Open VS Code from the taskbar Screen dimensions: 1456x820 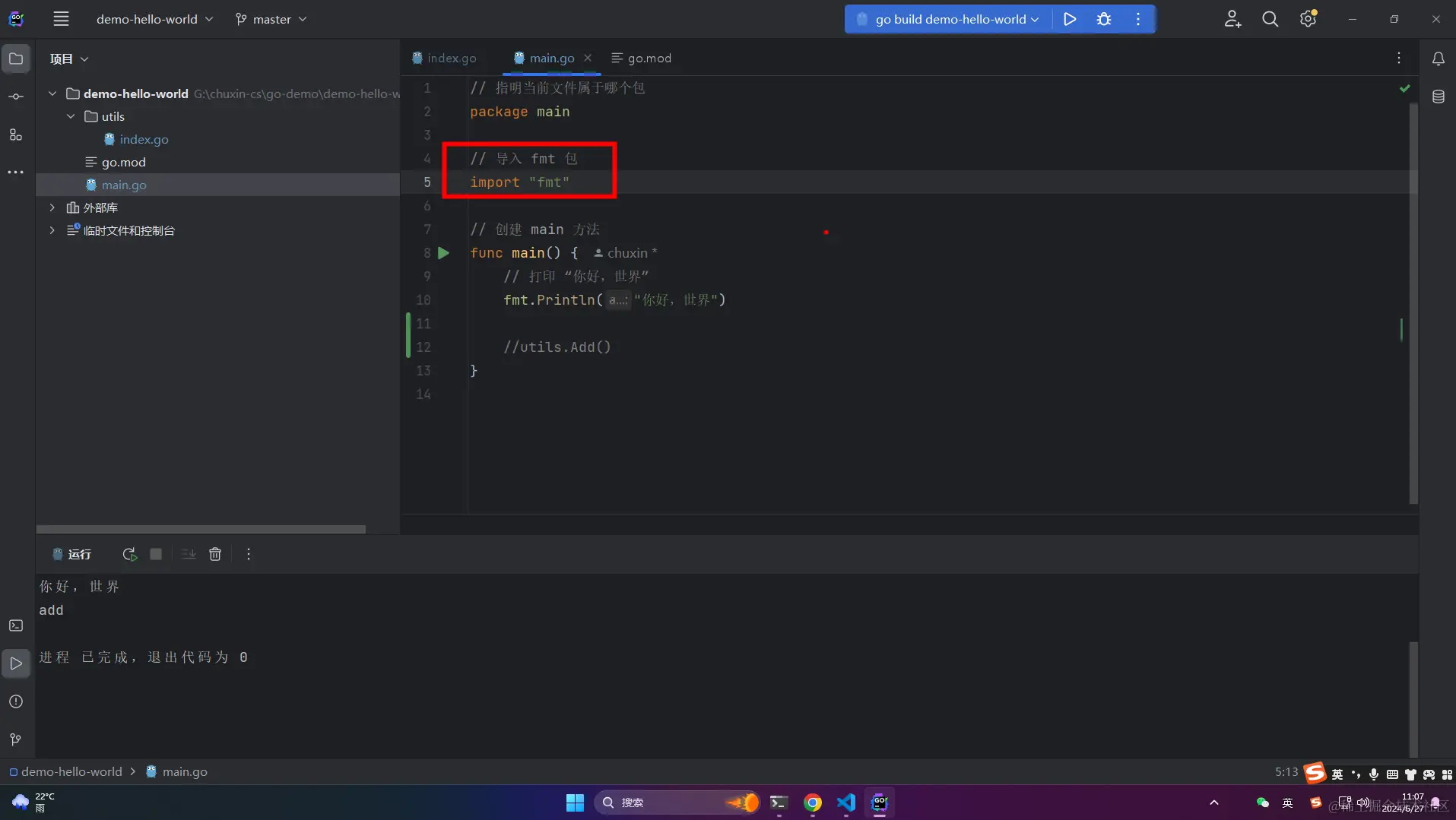pos(846,803)
